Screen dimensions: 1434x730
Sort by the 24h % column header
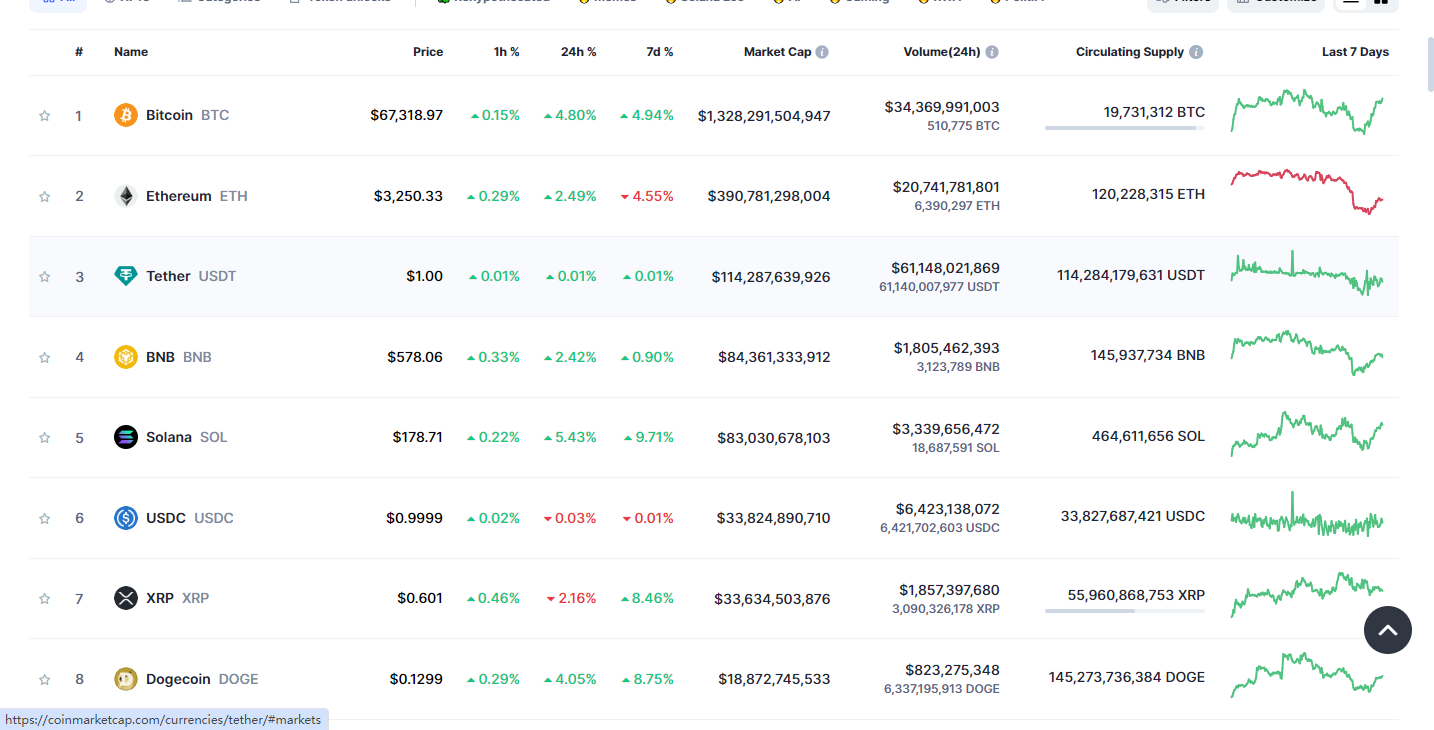579,52
